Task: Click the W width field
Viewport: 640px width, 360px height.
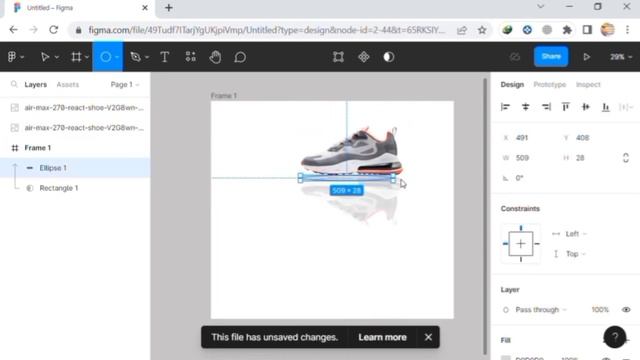Action: (x=529, y=158)
